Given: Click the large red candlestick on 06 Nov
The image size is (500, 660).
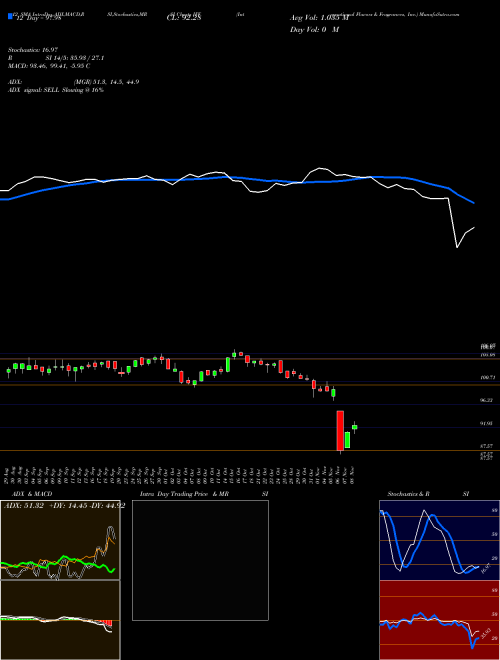Looking at the screenshot, I should click(x=340, y=431).
